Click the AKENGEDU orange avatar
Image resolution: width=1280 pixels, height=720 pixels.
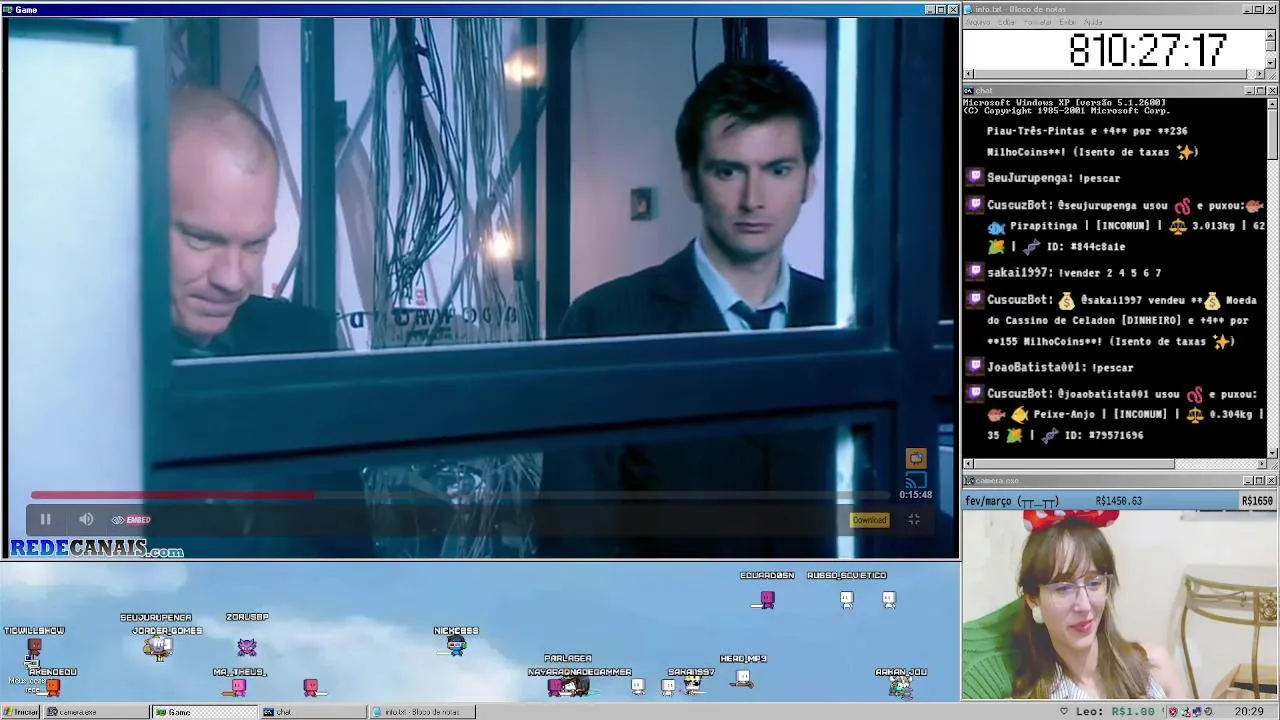pyautogui.click(x=53, y=687)
